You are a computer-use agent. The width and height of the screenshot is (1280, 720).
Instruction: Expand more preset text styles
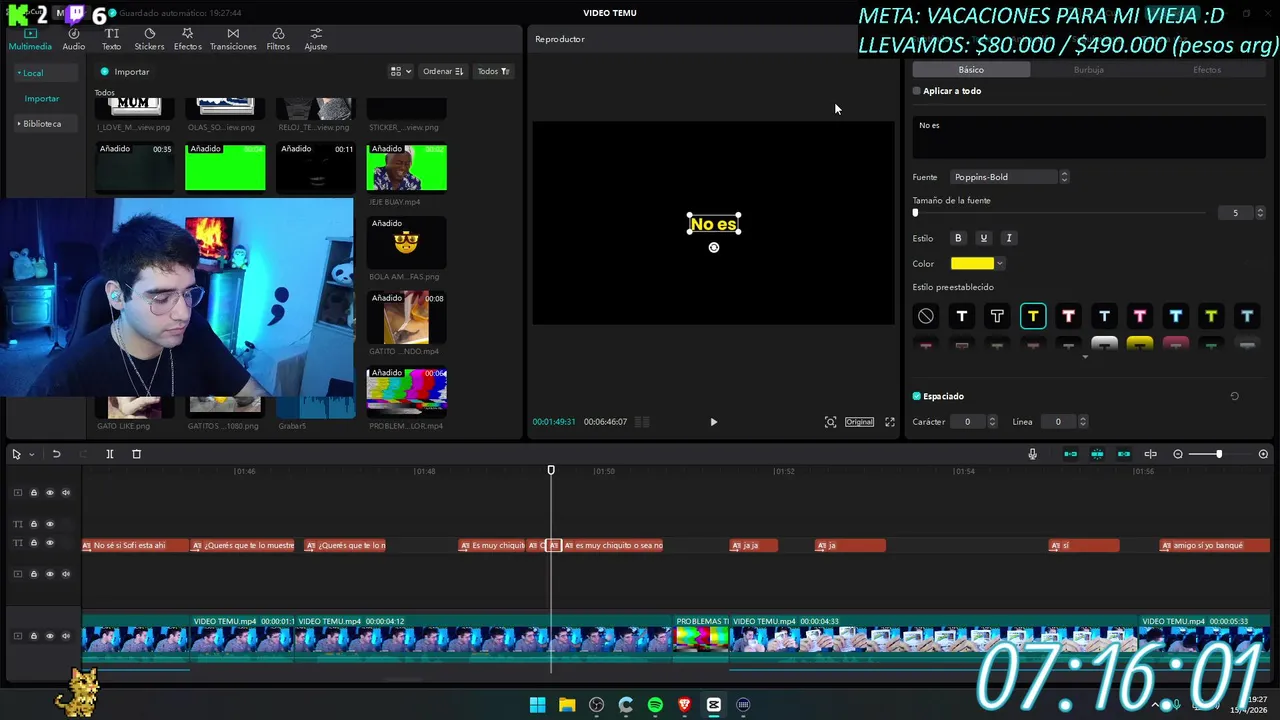click(1085, 357)
